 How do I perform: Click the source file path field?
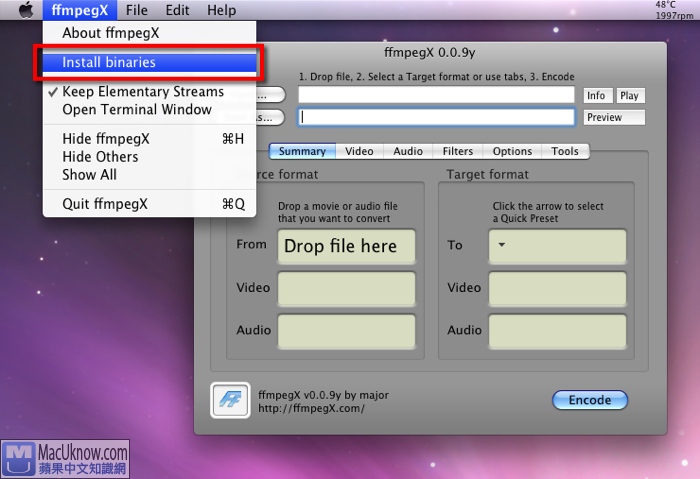tap(436, 95)
